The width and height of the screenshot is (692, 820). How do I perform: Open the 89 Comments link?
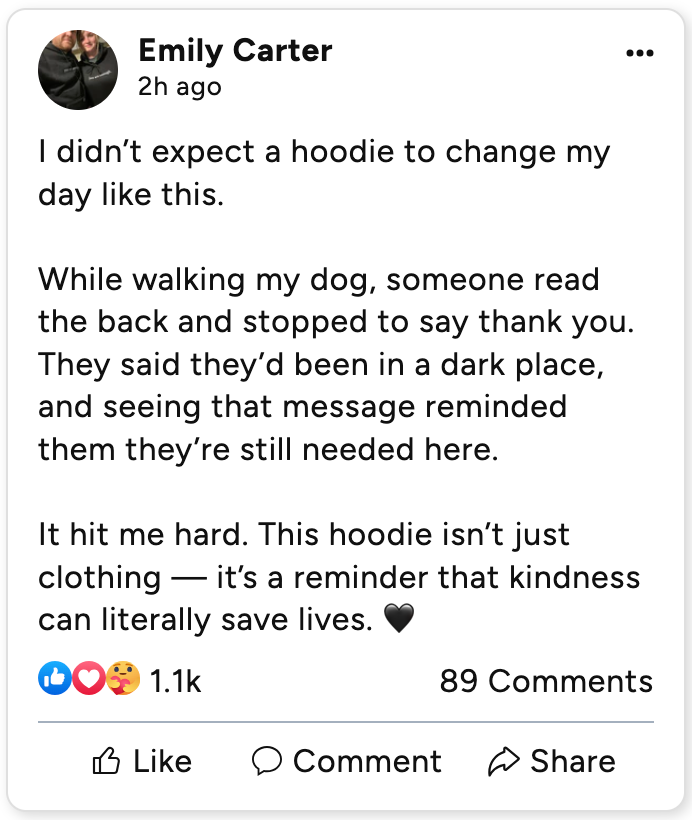point(546,682)
